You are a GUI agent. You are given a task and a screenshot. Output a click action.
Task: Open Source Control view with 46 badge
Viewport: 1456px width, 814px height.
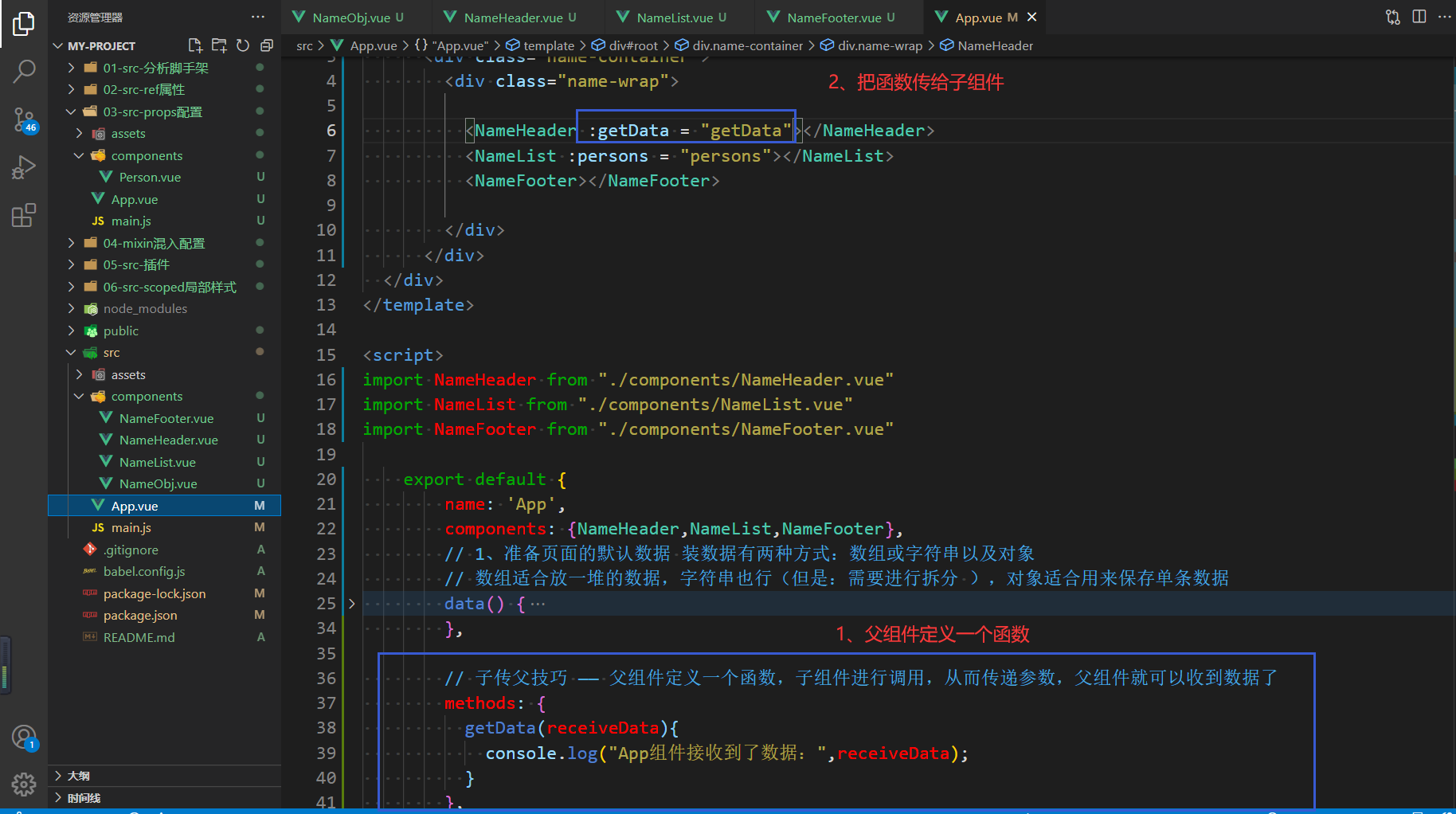tap(24, 120)
